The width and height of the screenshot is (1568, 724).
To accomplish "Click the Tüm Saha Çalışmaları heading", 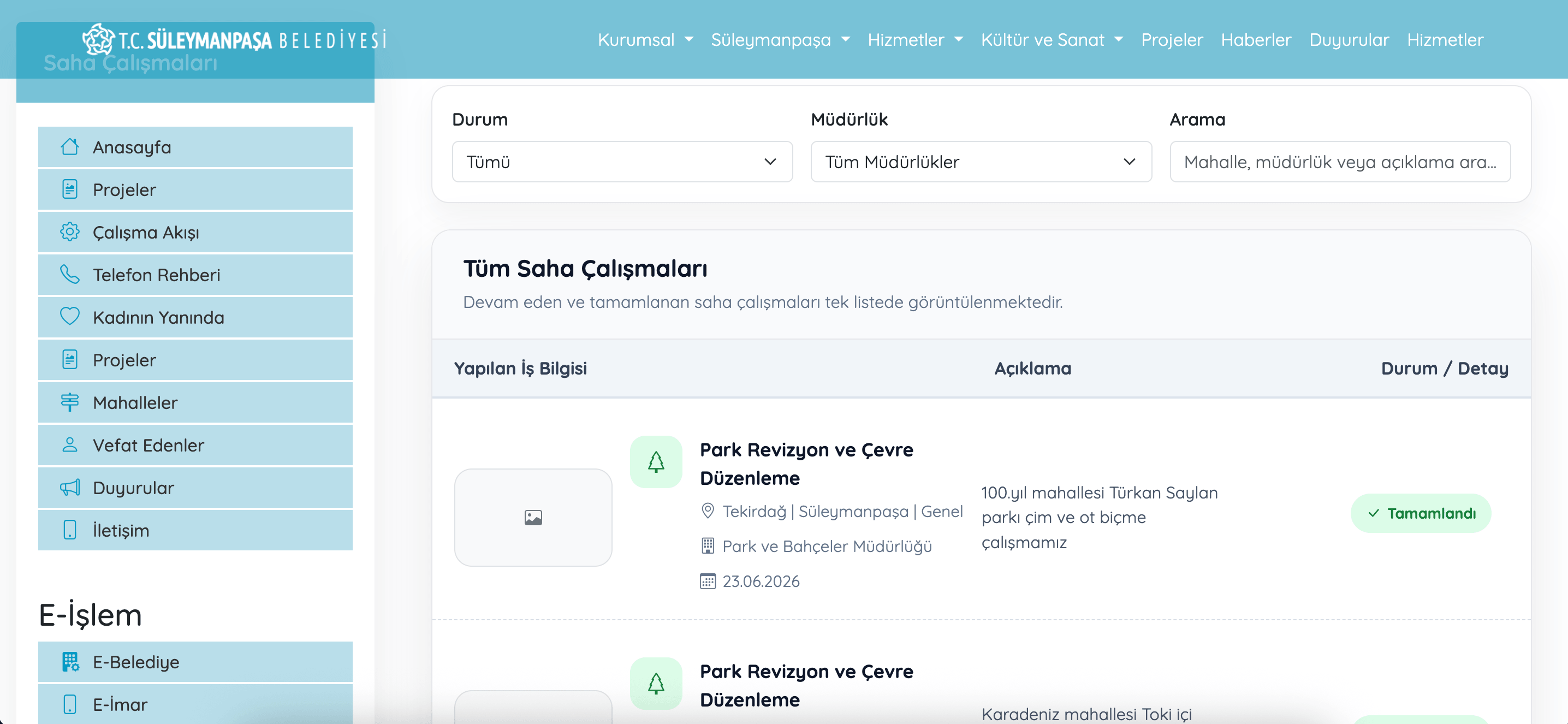I will tap(585, 269).
